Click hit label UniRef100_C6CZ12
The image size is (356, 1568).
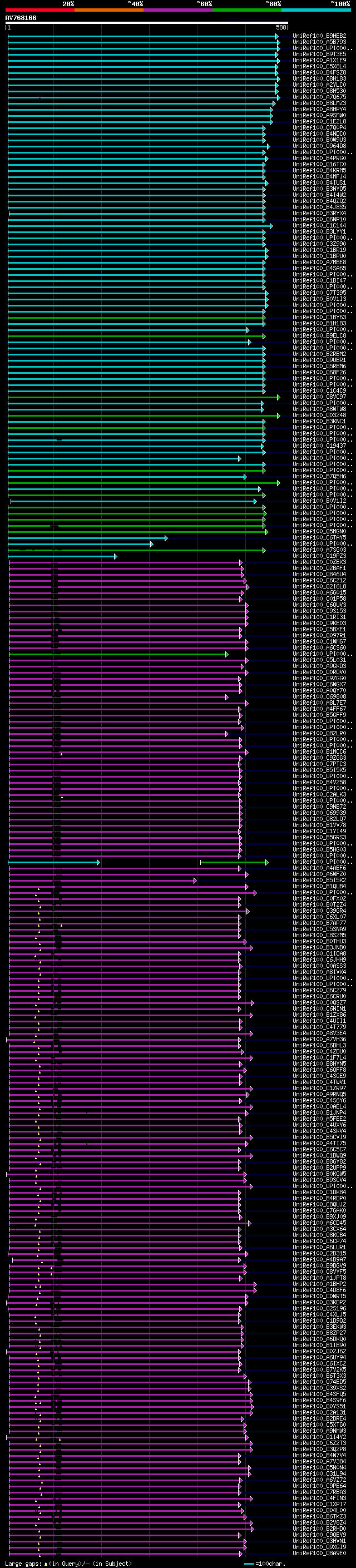click(319, 580)
